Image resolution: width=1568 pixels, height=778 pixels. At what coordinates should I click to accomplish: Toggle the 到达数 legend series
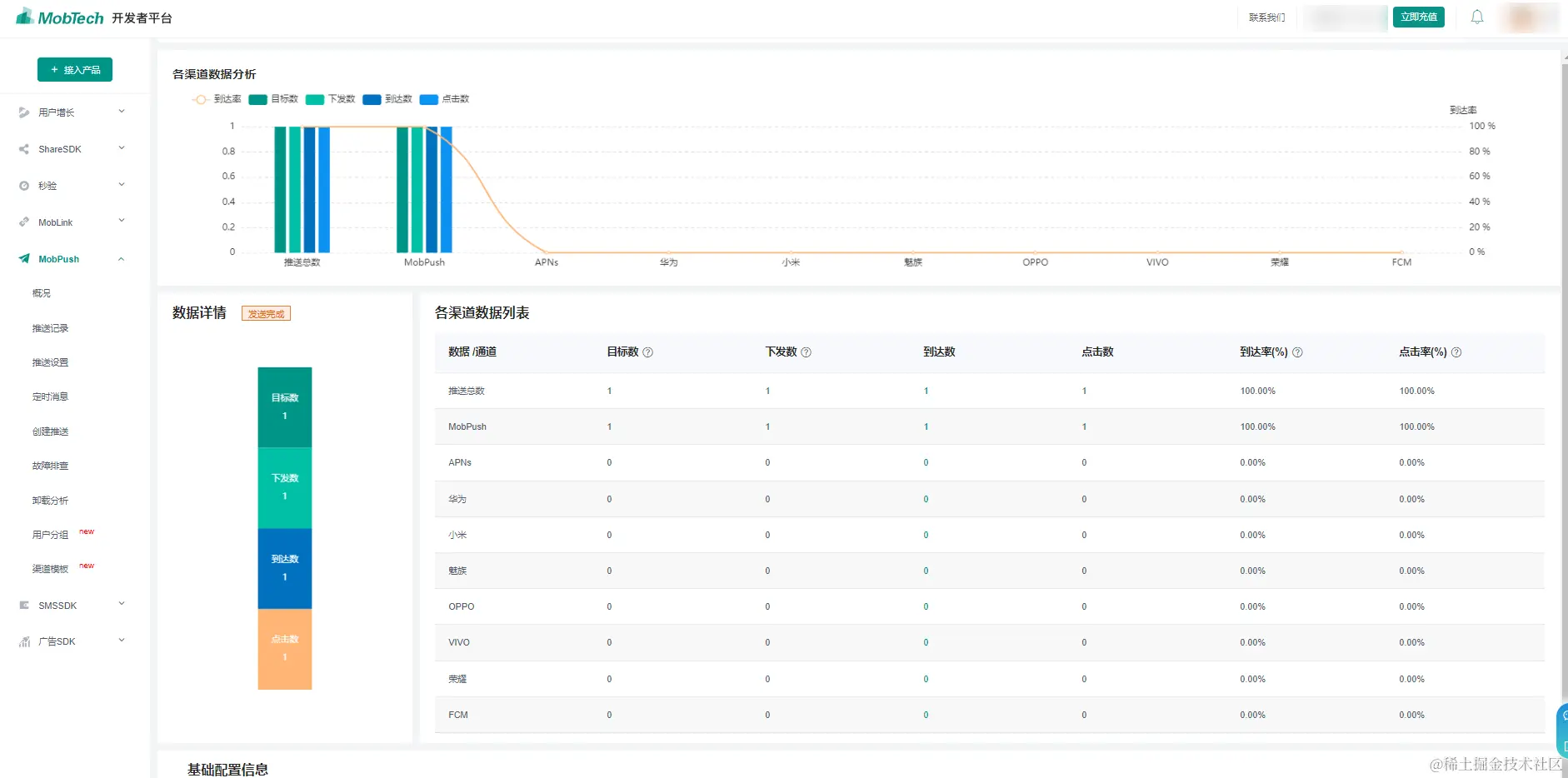coord(387,99)
